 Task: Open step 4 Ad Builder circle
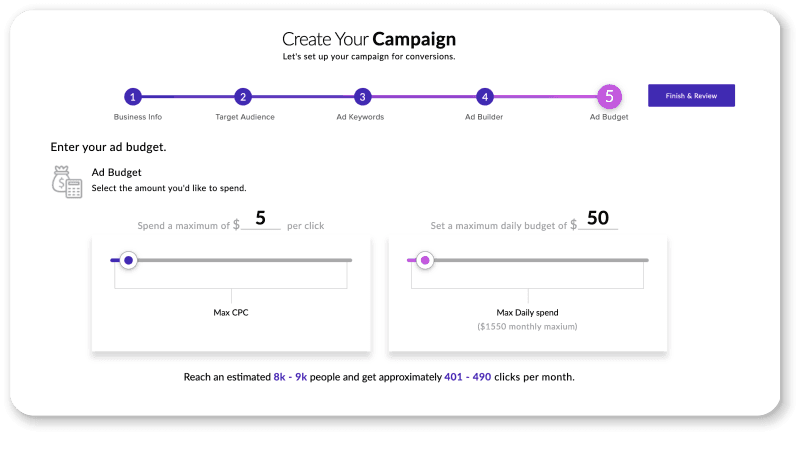484,97
